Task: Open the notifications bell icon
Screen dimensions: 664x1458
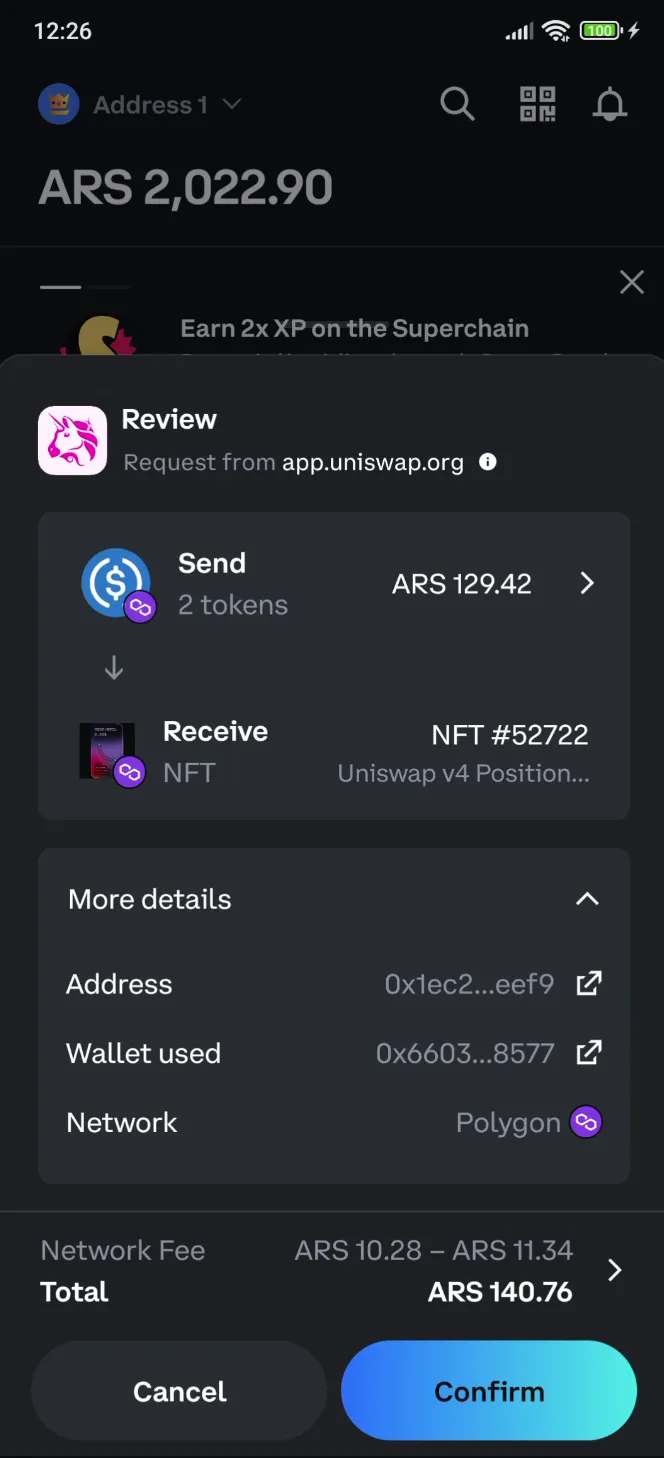Action: click(x=610, y=104)
